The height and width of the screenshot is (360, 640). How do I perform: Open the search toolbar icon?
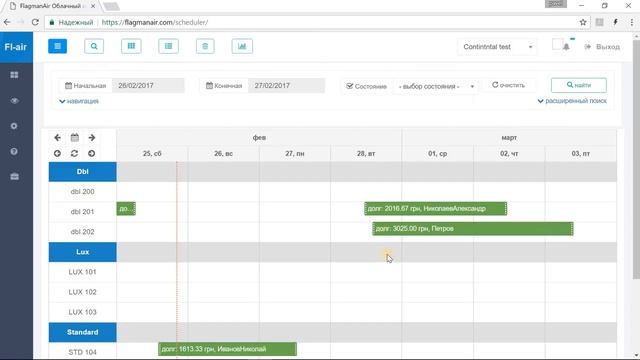(x=94, y=46)
